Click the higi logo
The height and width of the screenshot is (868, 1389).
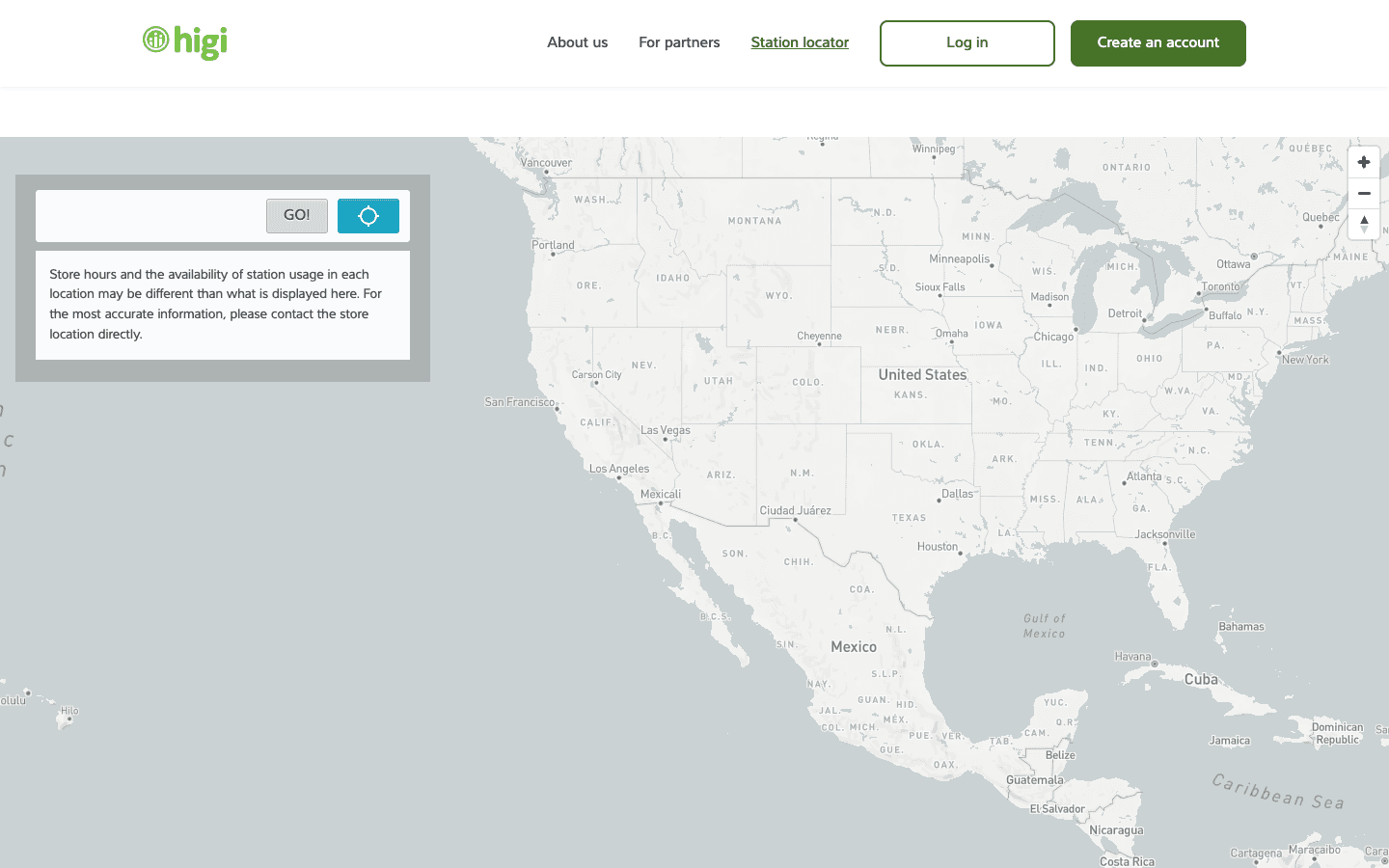185,41
